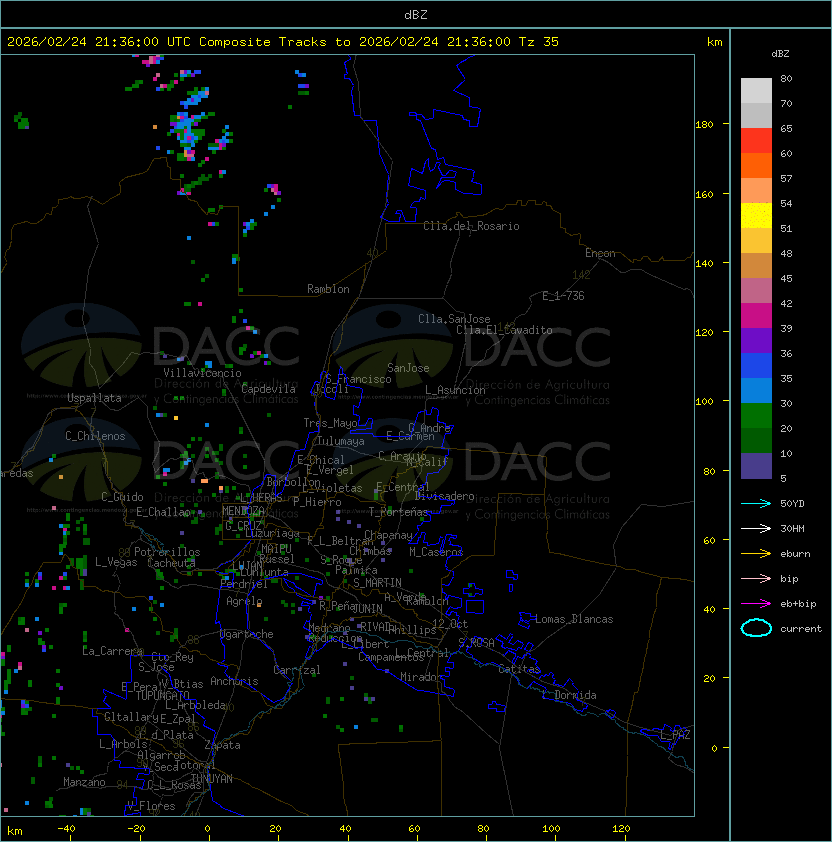Select the light blue swatch below 35 dBZ

(x=756, y=390)
